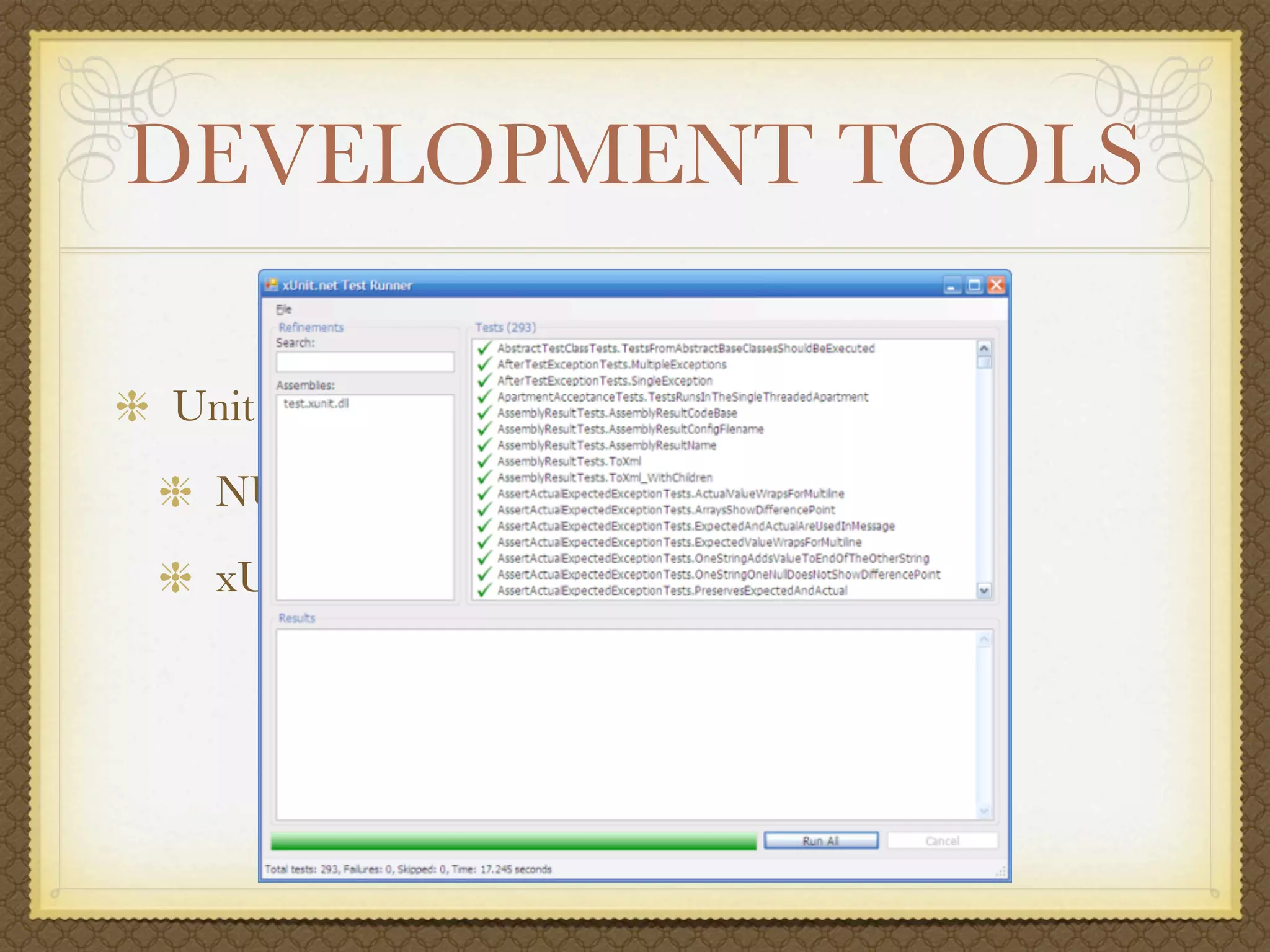Click green checkmark beside AssemblyResultName test
The image size is (1270, 952).
pyautogui.click(x=484, y=444)
